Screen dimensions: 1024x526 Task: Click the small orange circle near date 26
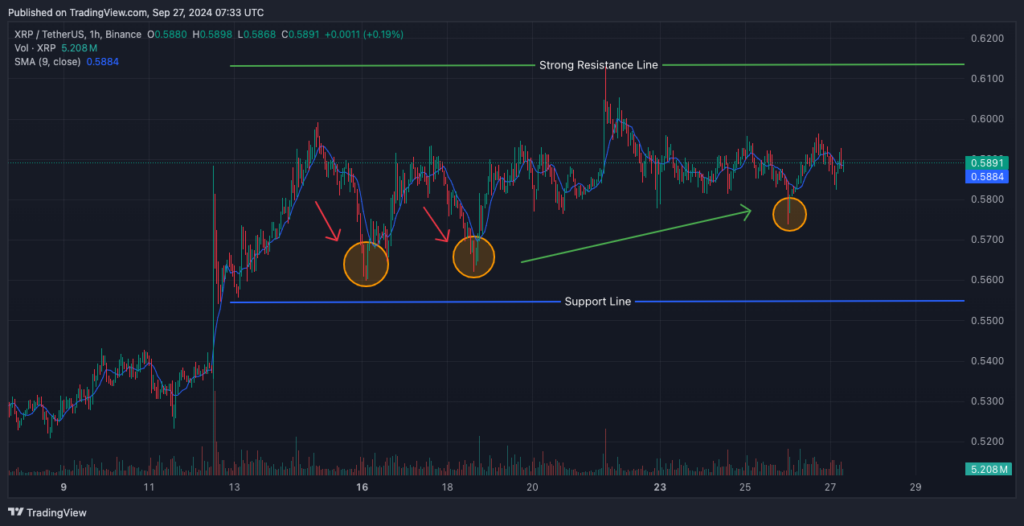pos(789,214)
